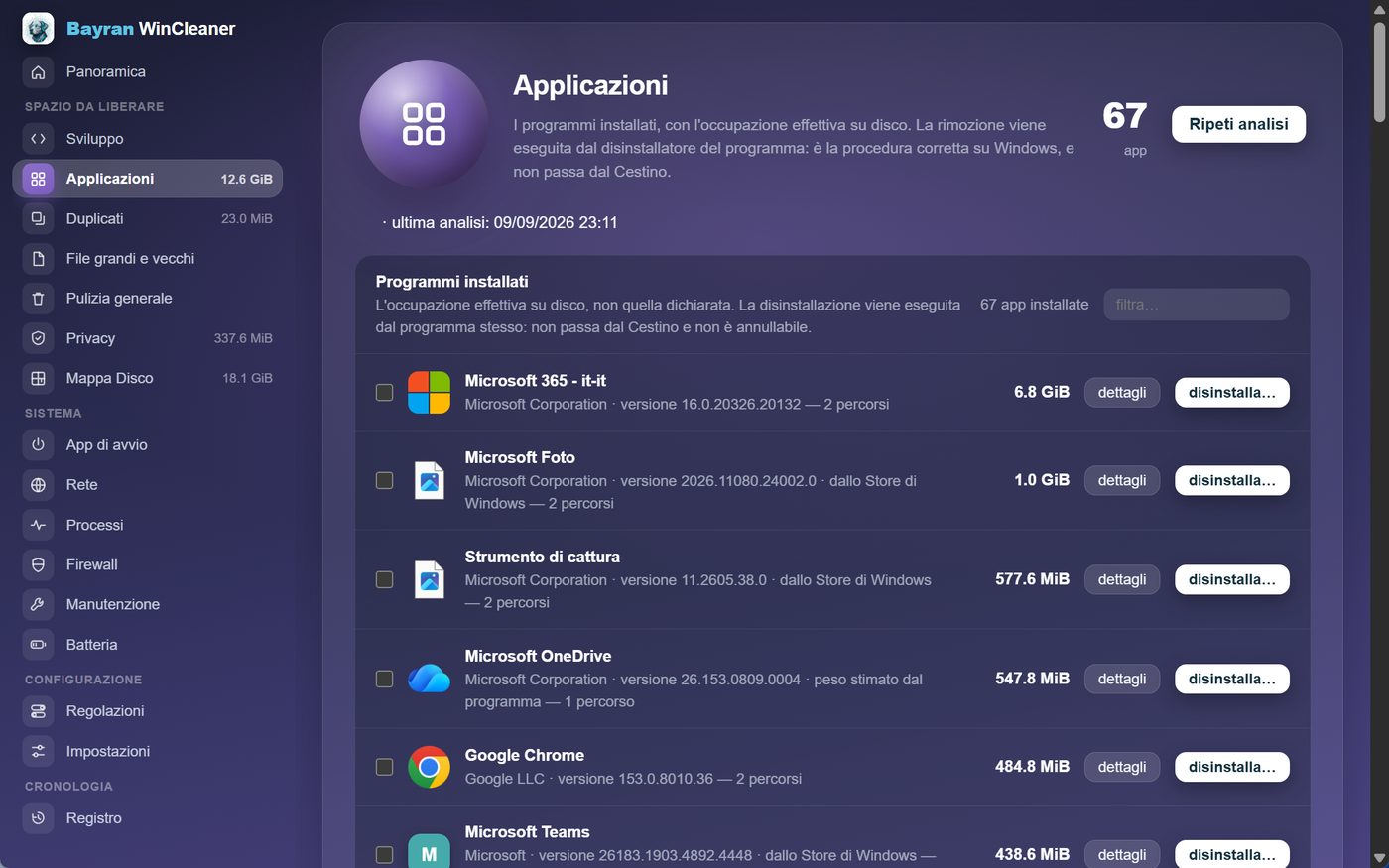Select the Strumento di cattura checkbox
Screen dimensions: 1389x868
click(384, 579)
